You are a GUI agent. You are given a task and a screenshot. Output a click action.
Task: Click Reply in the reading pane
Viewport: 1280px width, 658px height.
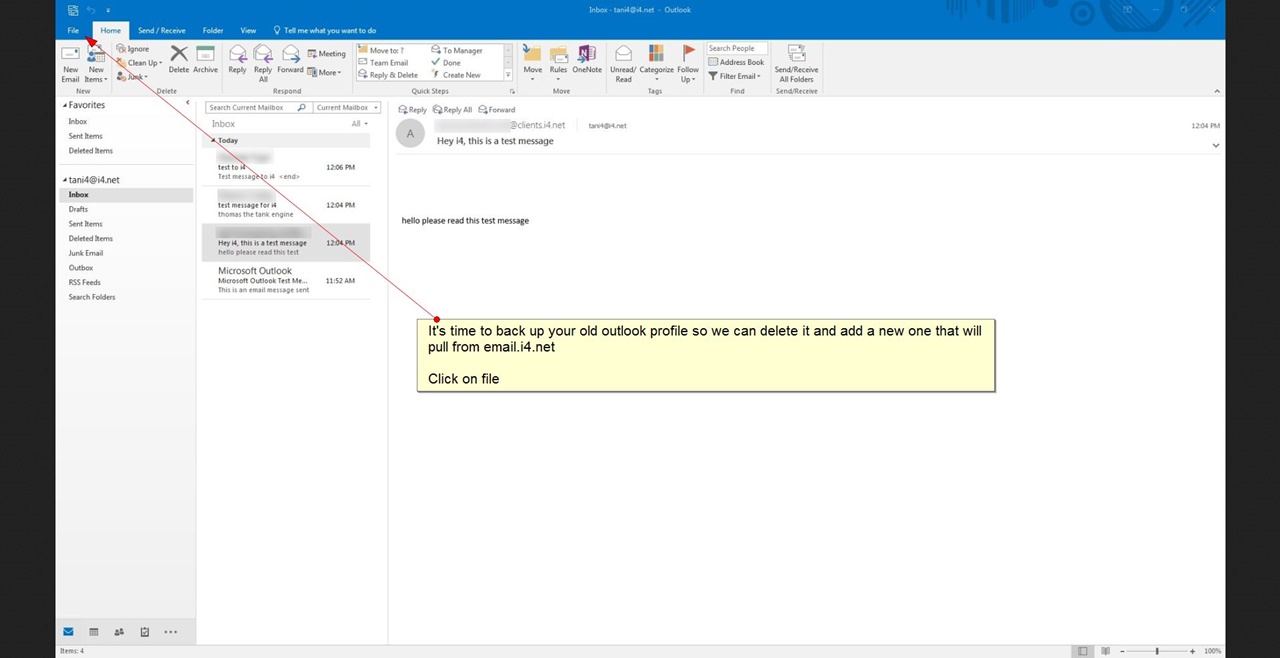[412, 110]
